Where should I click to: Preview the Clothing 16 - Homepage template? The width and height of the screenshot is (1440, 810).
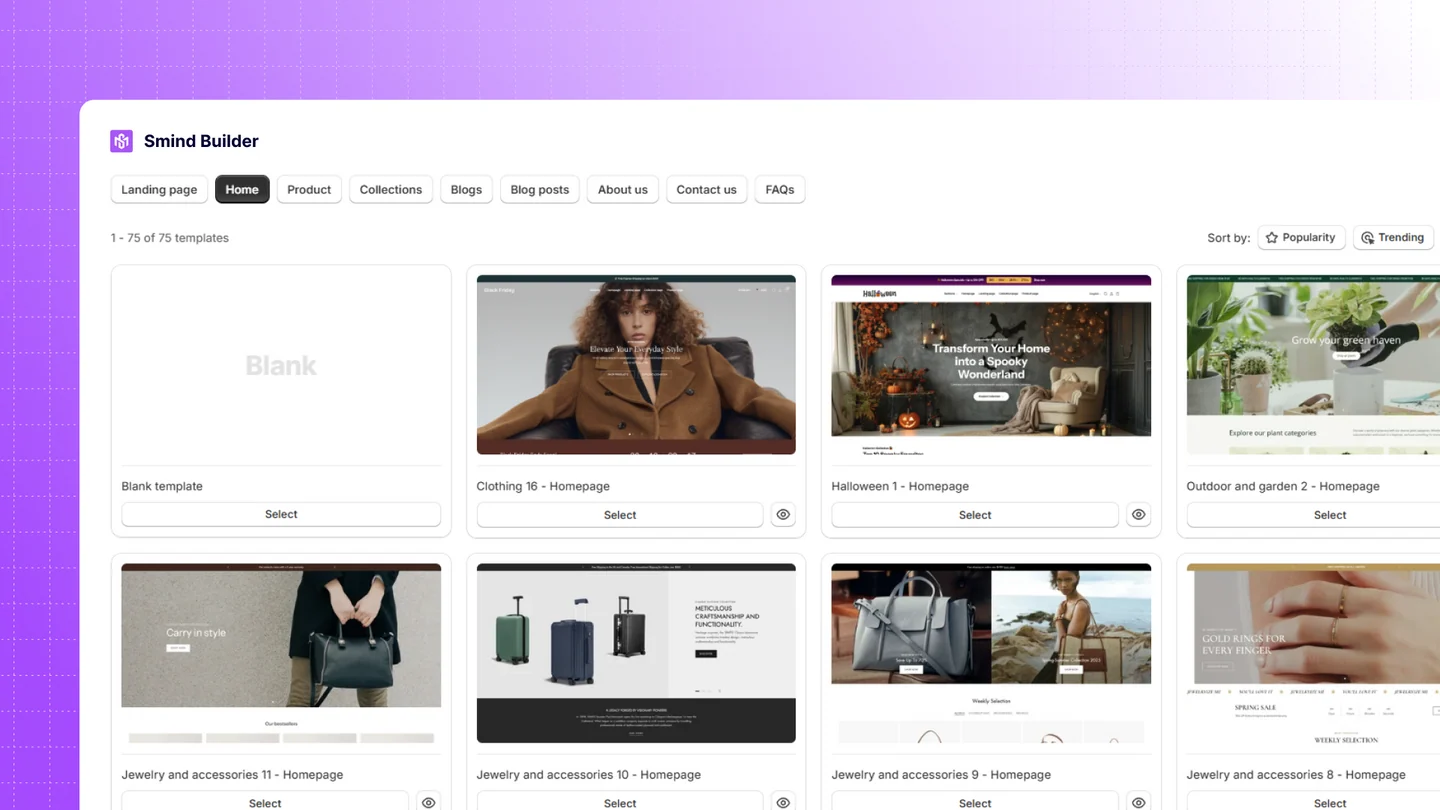(x=783, y=515)
